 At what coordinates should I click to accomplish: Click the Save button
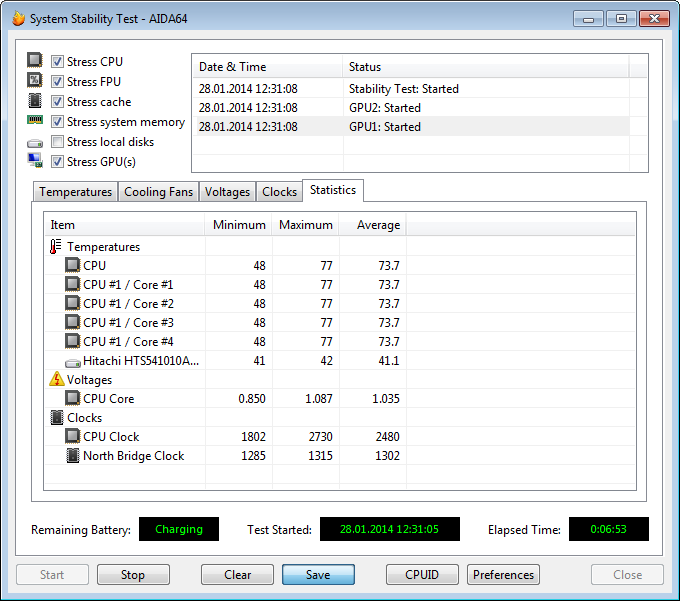tap(318, 575)
